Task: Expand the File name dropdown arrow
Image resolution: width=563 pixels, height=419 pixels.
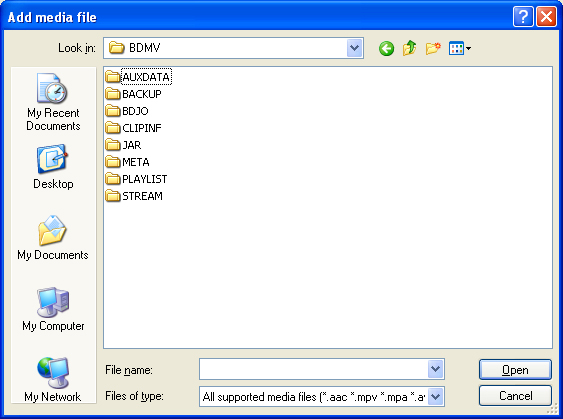Action: click(436, 369)
